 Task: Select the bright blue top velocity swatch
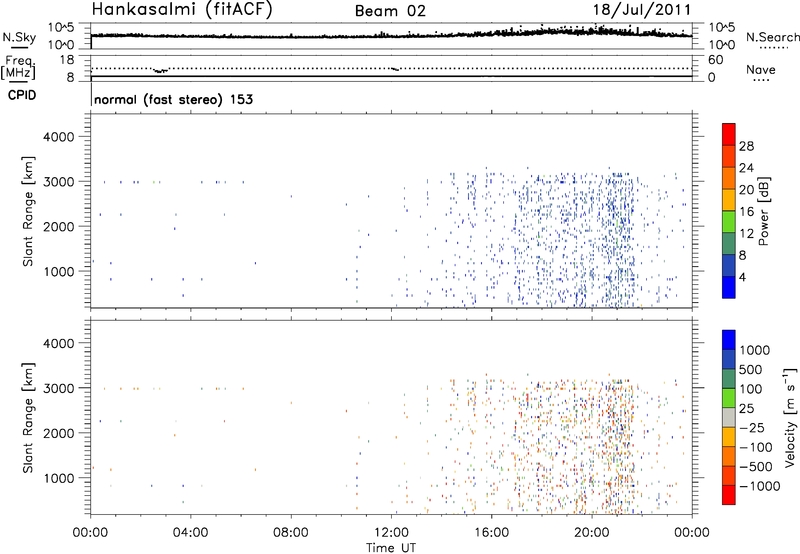click(x=729, y=340)
